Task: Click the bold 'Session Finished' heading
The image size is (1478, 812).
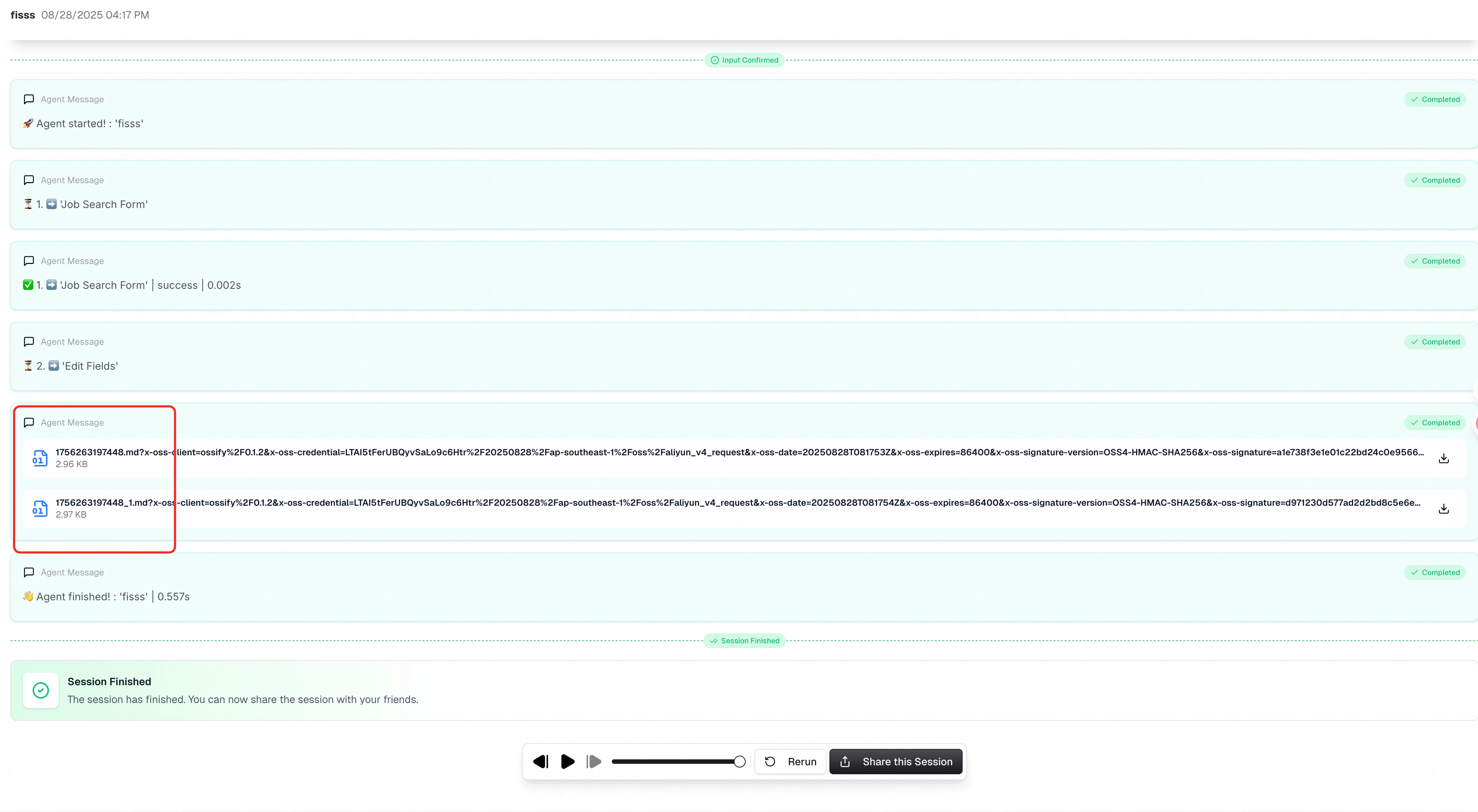Action: click(x=110, y=682)
